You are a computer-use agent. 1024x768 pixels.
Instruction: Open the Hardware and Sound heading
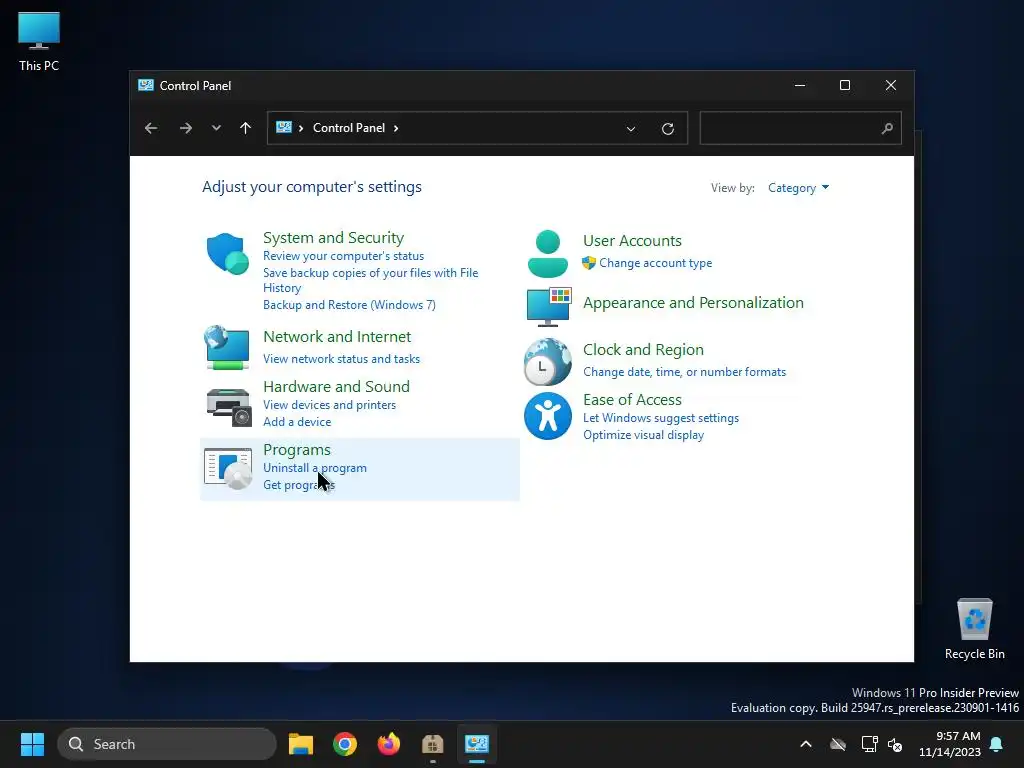click(336, 387)
